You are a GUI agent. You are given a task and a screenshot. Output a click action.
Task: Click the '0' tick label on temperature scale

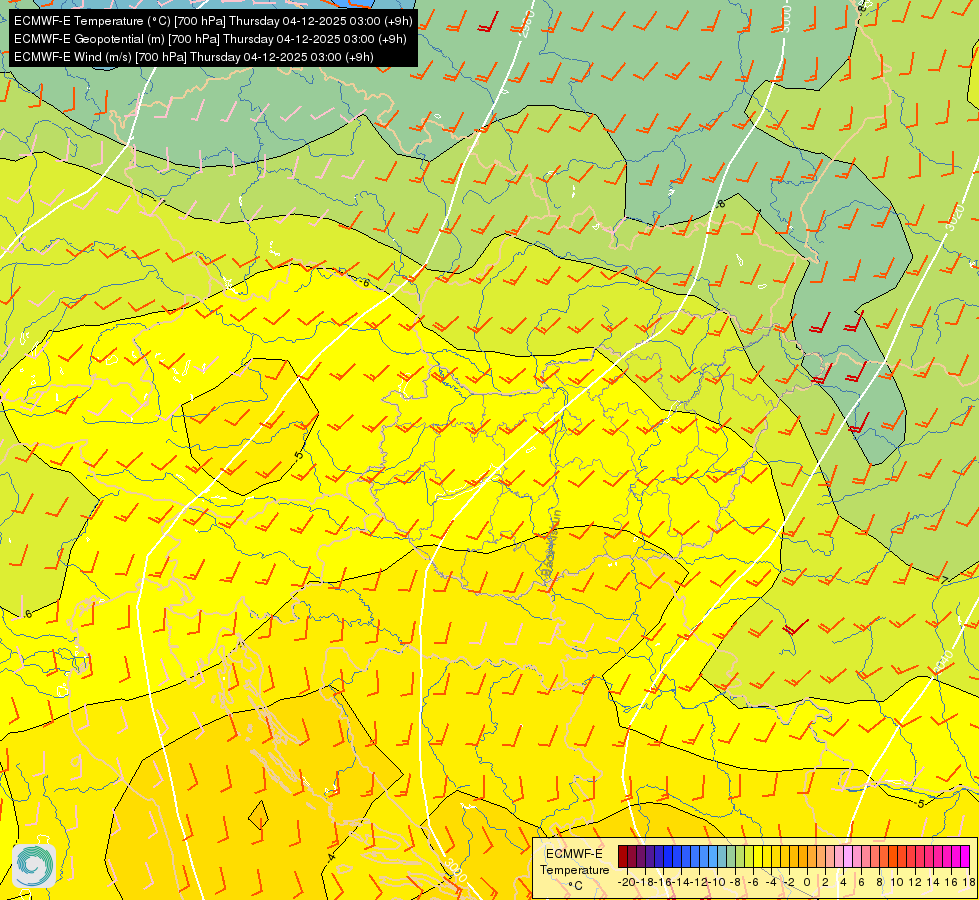pyautogui.click(x=807, y=883)
